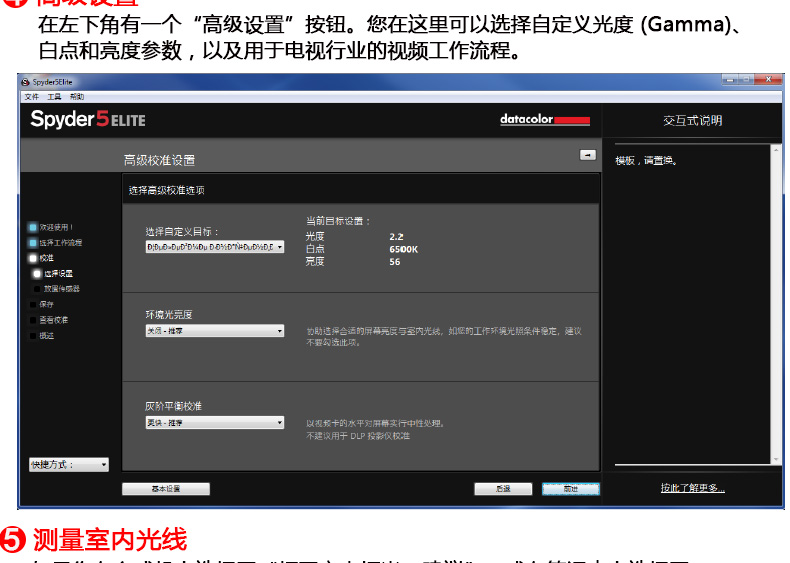Click the 选择高级校准选项 header text

pyautogui.click(x=167, y=190)
